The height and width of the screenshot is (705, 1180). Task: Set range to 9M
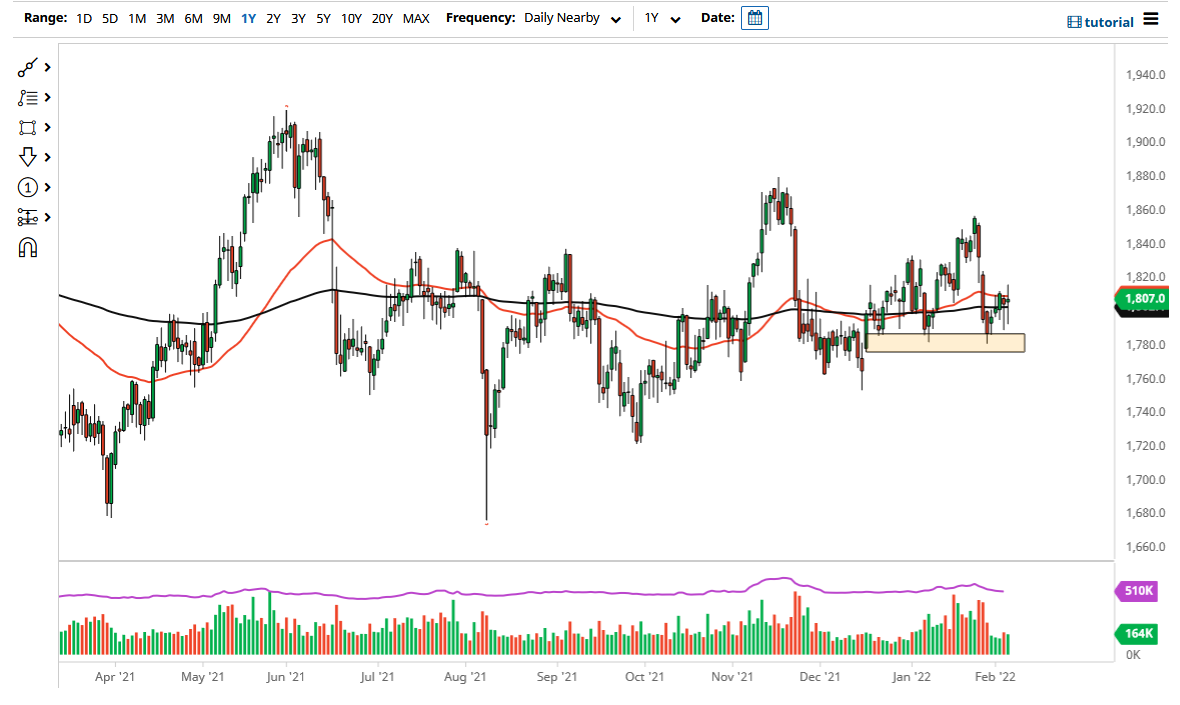(x=221, y=18)
